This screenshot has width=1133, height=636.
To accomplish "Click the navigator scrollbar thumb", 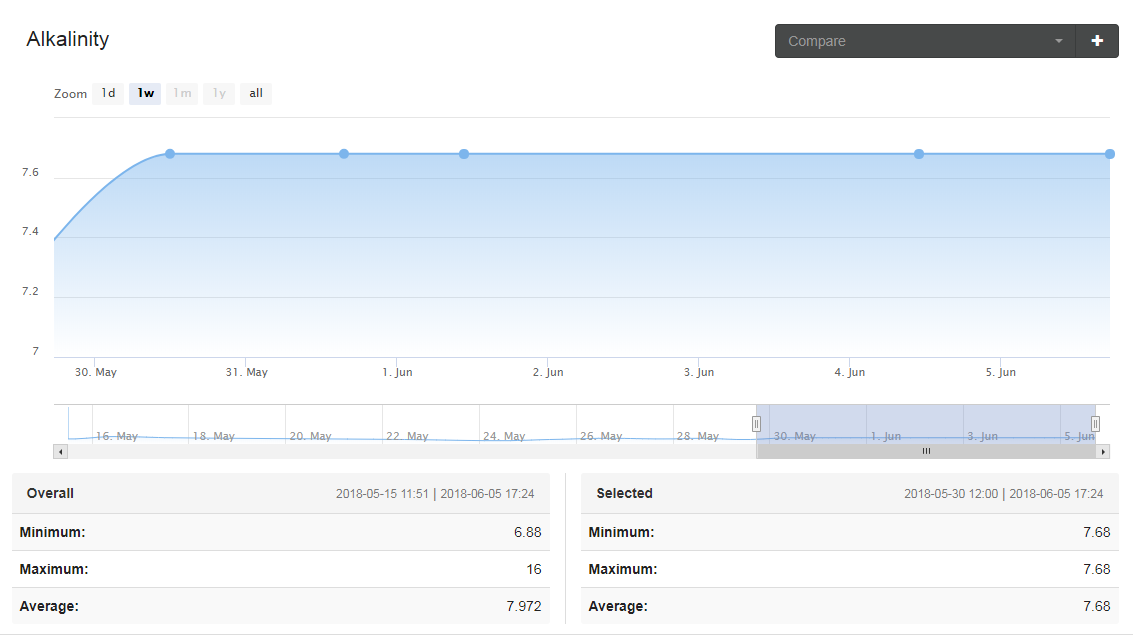I will point(926,452).
